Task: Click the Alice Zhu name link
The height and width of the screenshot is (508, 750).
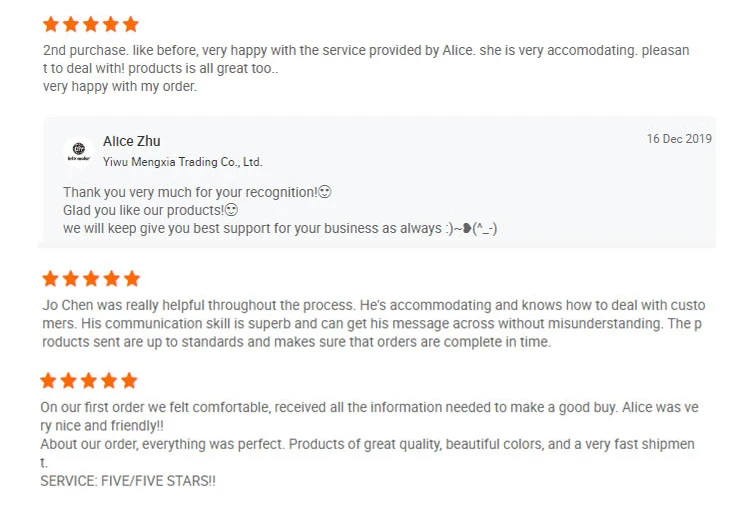Action: [131, 141]
